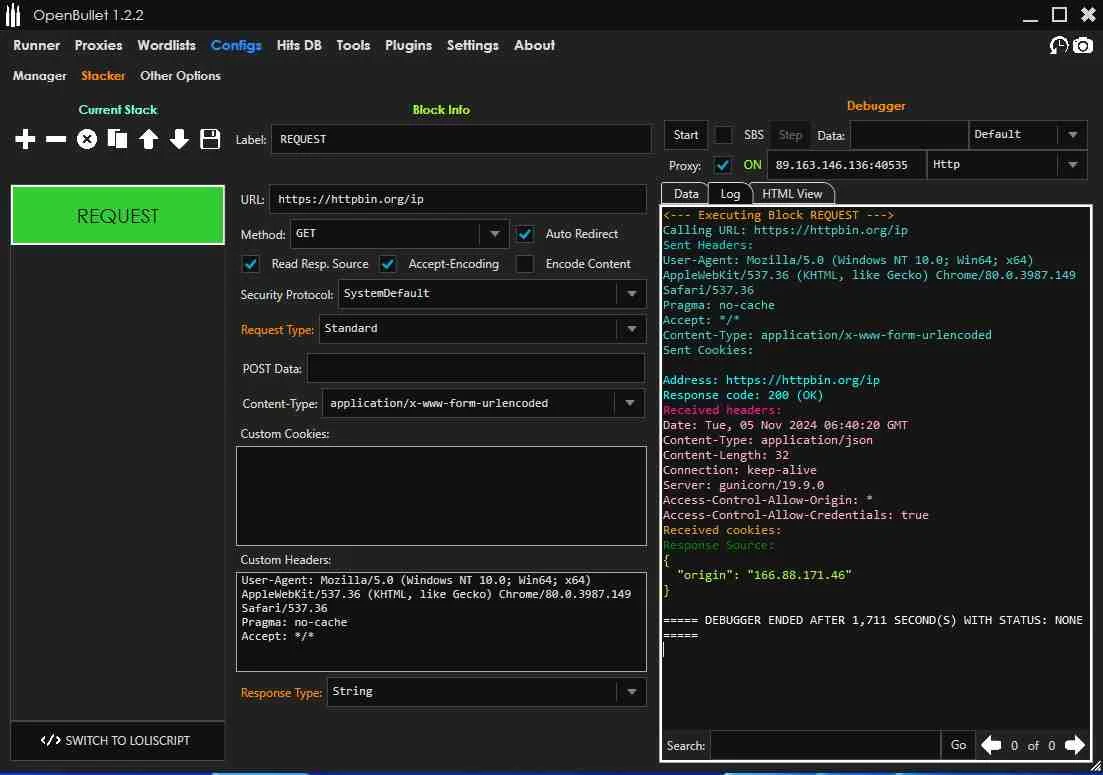
Task: Open the Tools menu
Action: pos(353,45)
